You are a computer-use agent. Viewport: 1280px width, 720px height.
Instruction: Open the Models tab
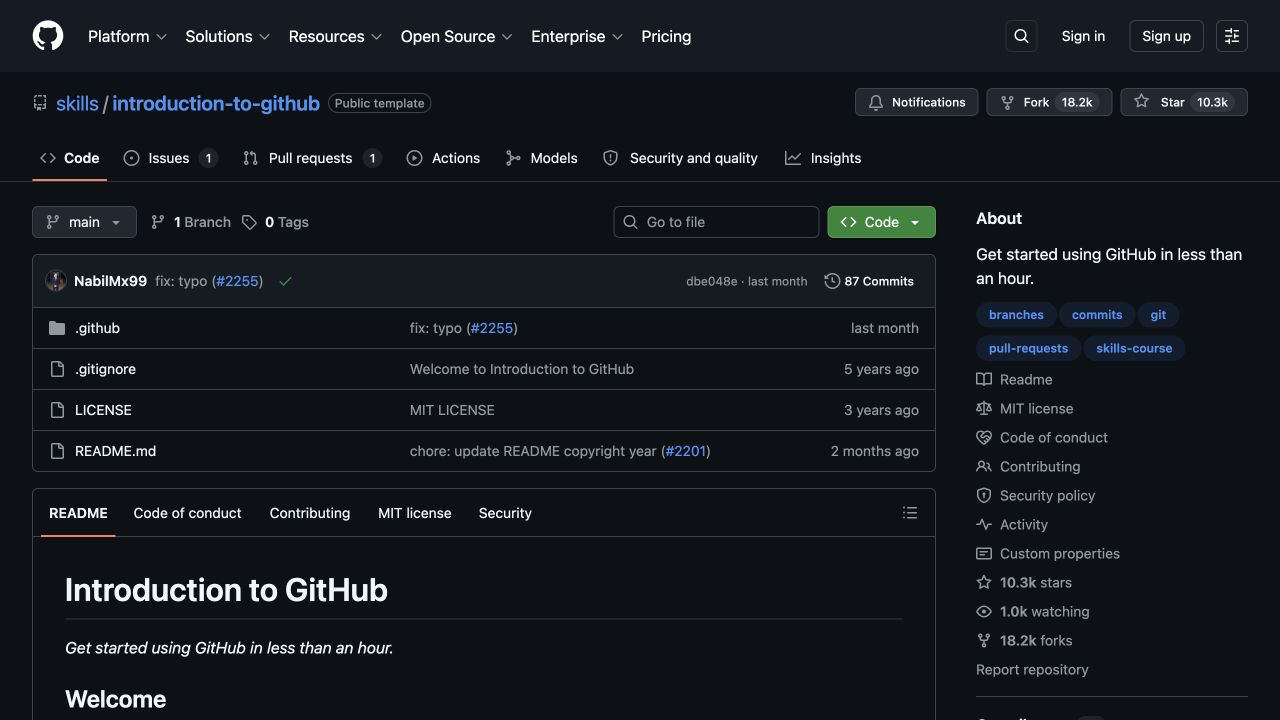pyautogui.click(x=541, y=158)
